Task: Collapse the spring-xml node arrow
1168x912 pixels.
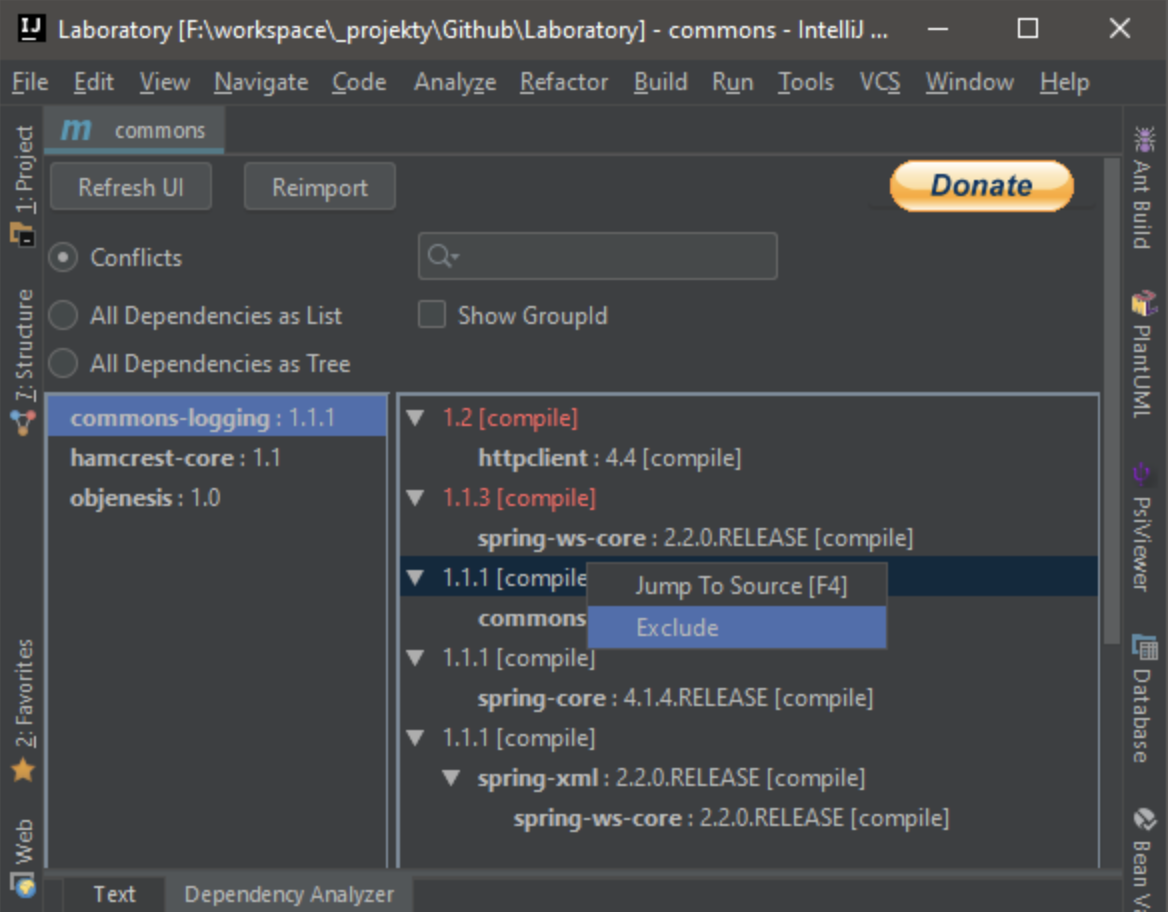Action: 451,778
